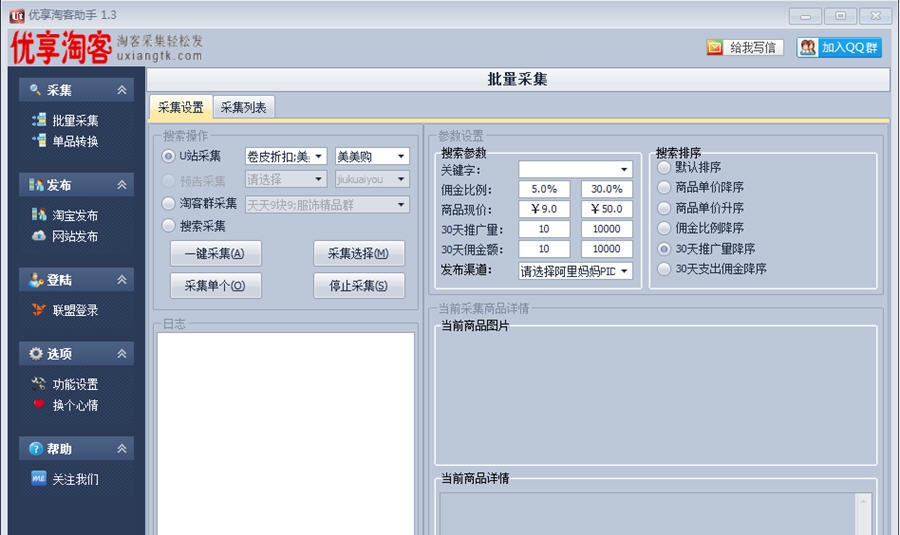Open 淘宝发布 menu item
This screenshot has width=900, height=535.
(x=75, y=215)
